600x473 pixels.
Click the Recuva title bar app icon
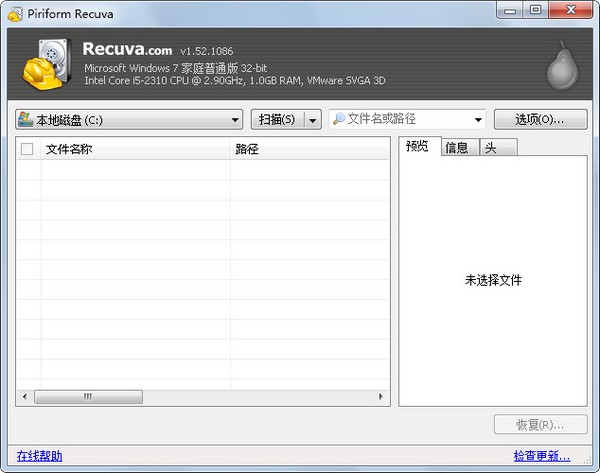(14, 11)
